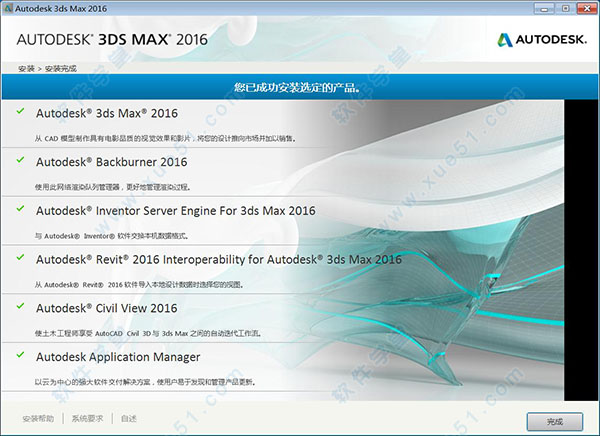Click the green checkmark beside Autodesk 3ds Max 2016
600x436 pixels.
(20, 113)
